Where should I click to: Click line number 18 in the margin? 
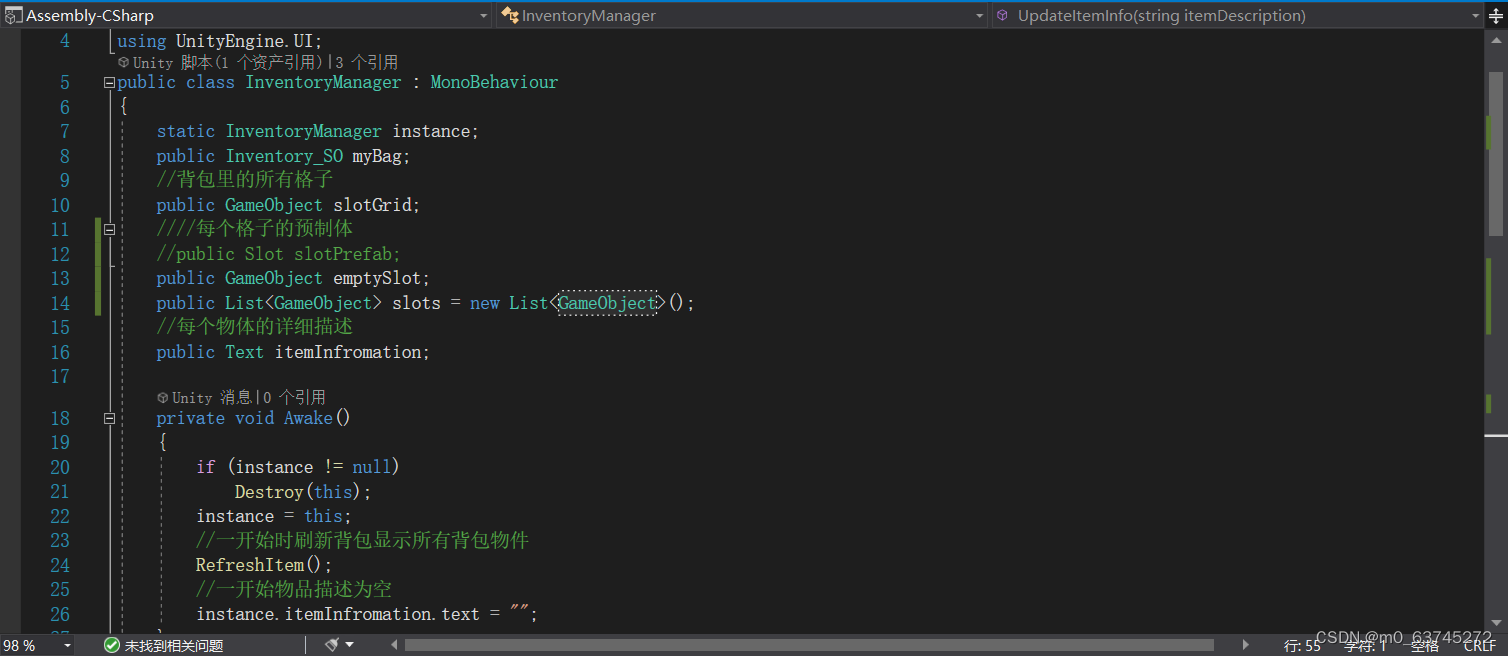pyautogui.click(x=59, y=418)
